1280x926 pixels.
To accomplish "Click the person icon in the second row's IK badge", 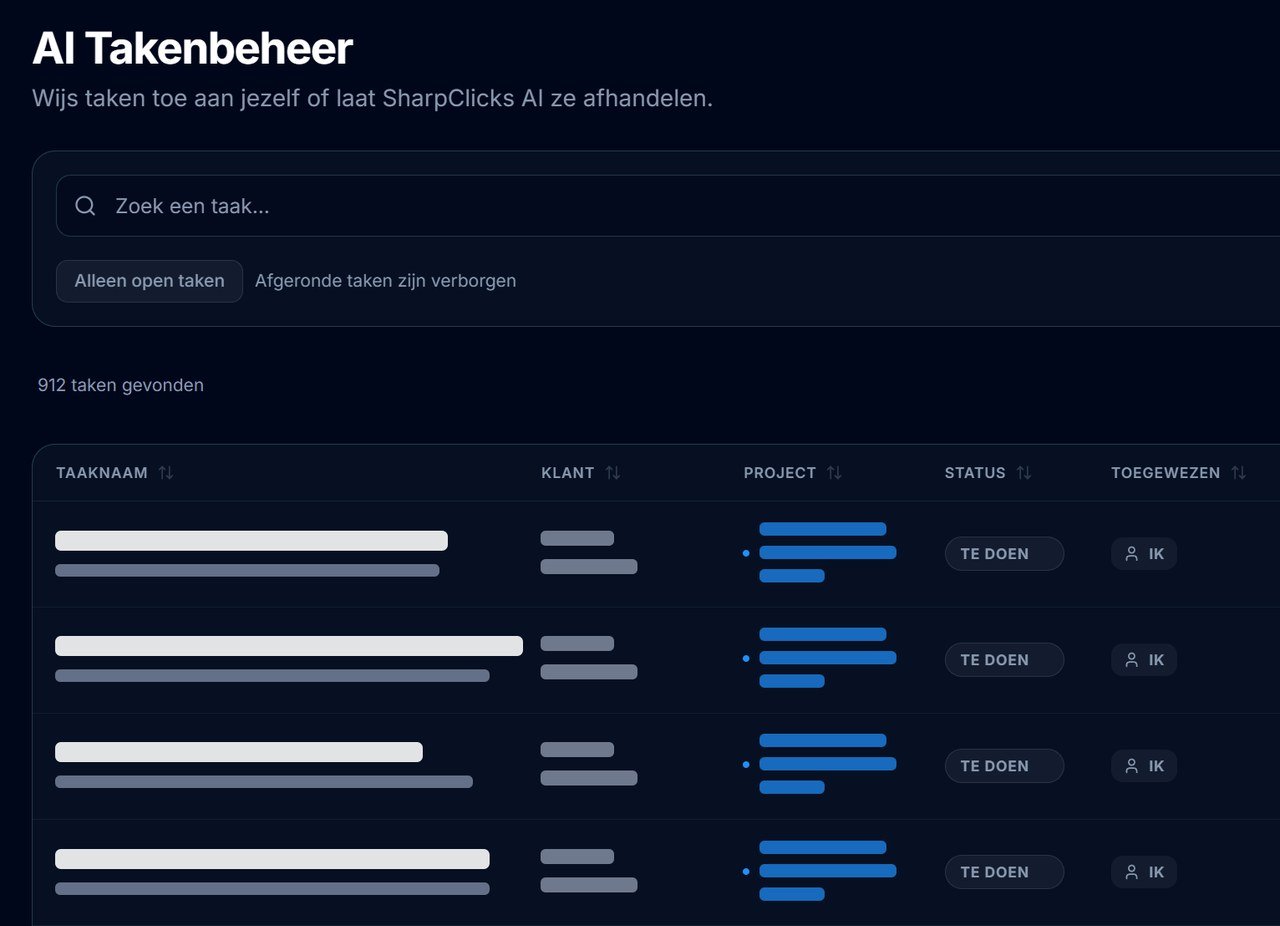I will coord(1132,660).
